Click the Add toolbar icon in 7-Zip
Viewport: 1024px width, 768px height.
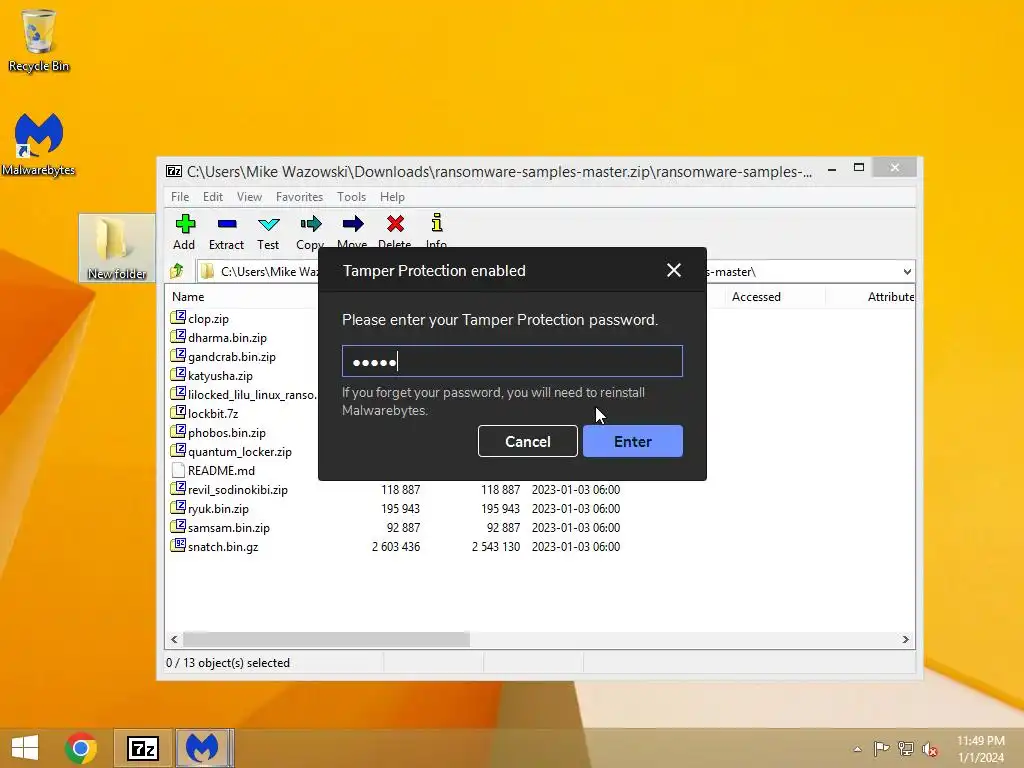coord(185,224)
